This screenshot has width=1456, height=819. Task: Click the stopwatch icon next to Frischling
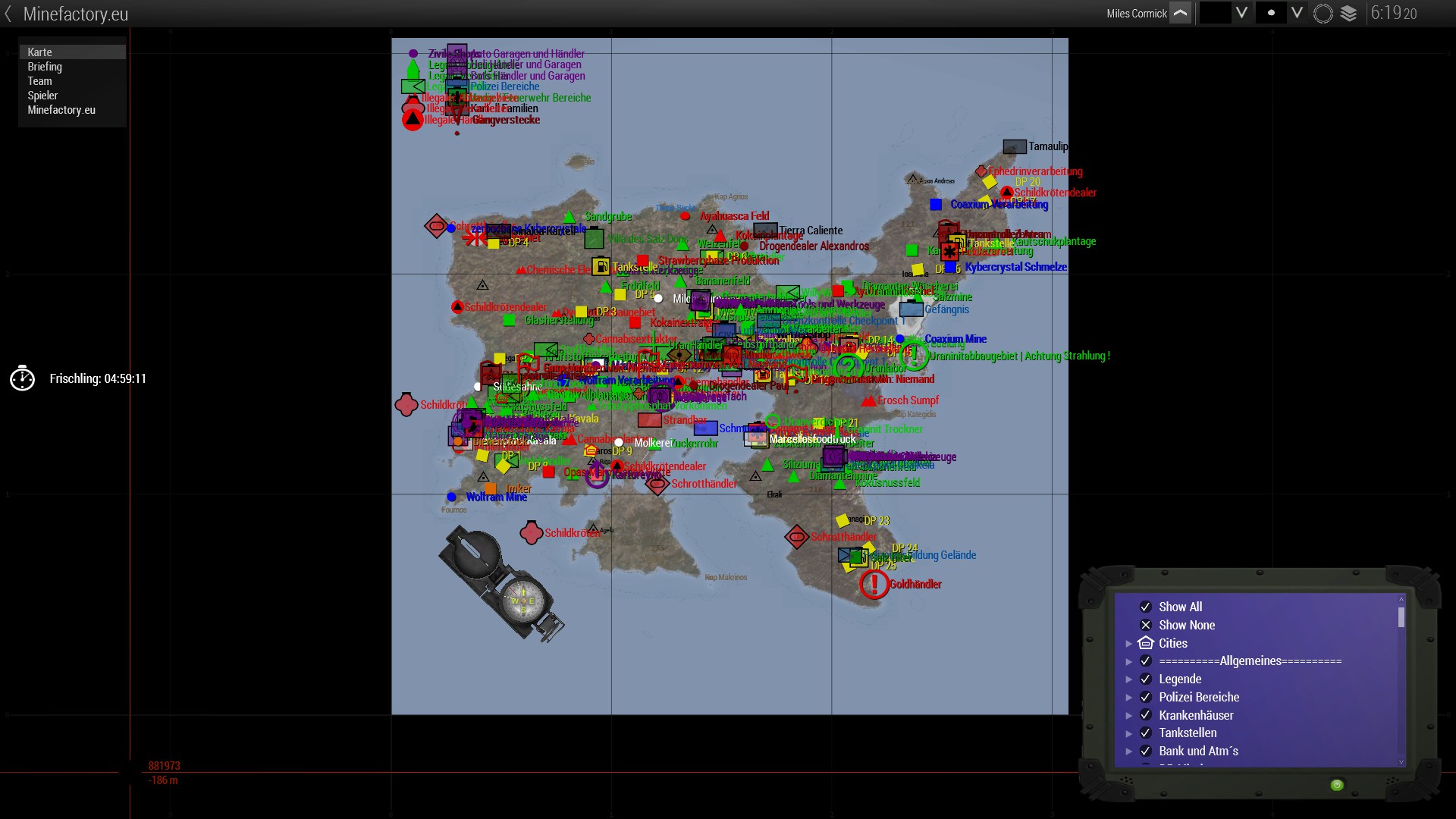point(23,378)
